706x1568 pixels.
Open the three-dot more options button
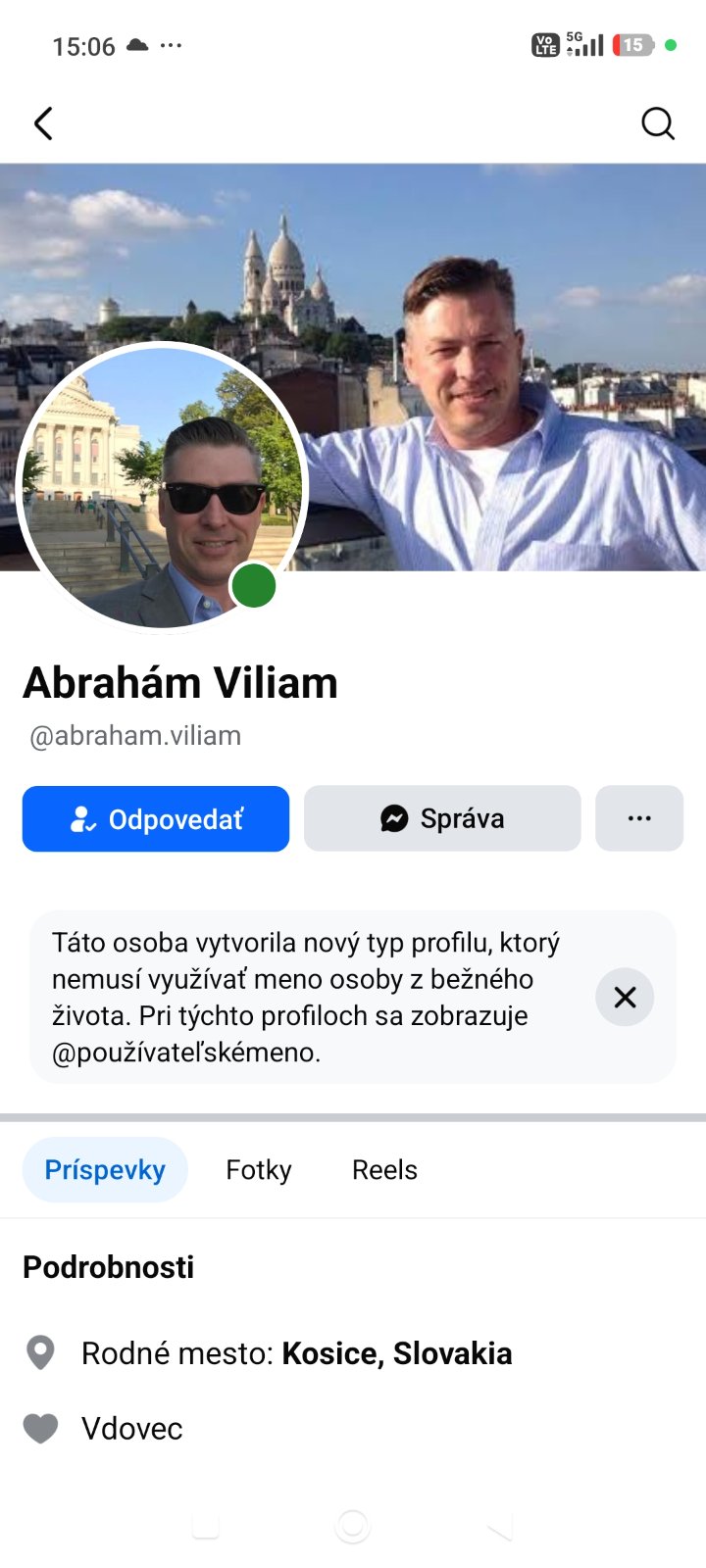point(639,818)
